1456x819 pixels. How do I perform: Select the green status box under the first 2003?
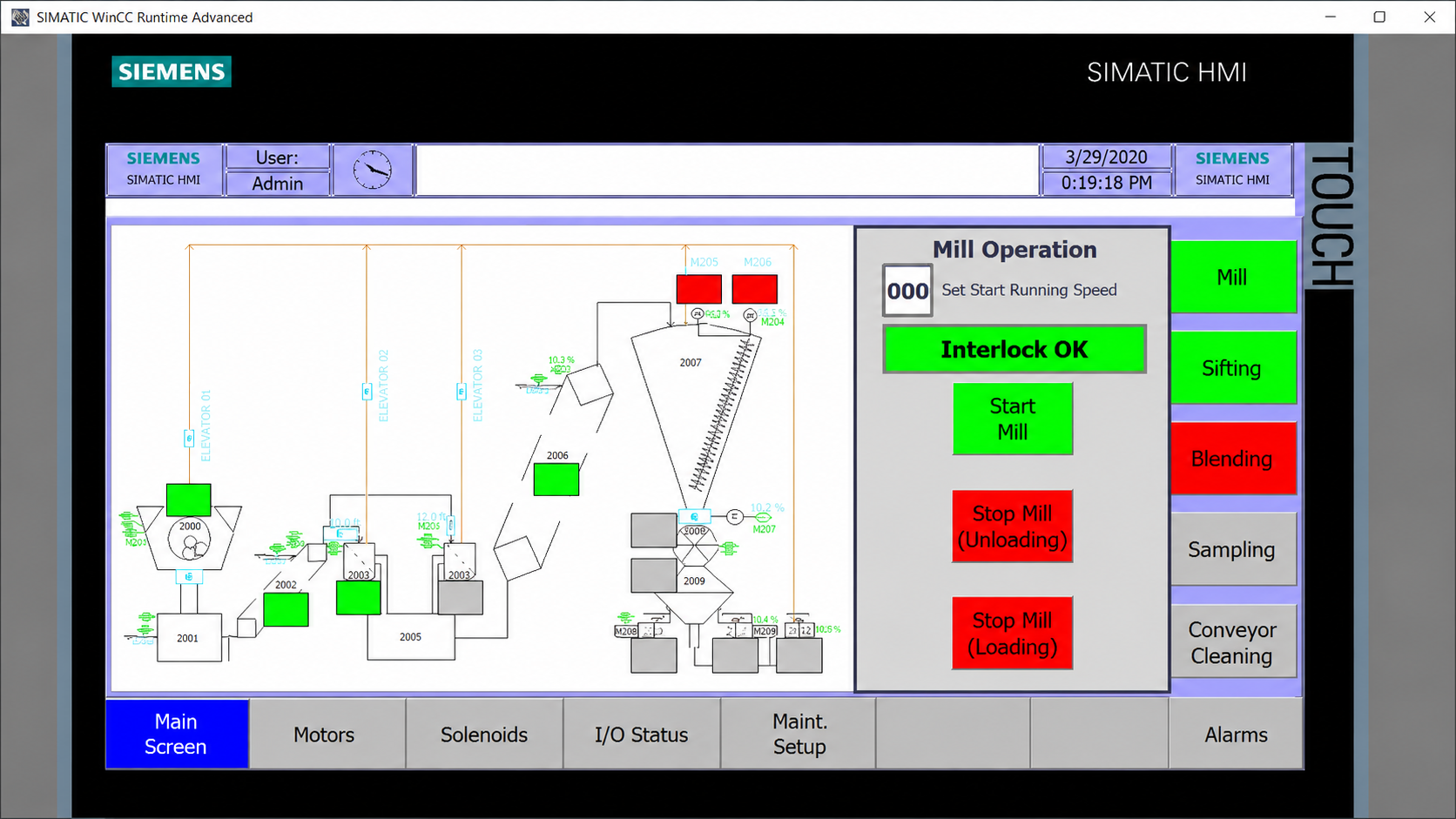point(358,598)
